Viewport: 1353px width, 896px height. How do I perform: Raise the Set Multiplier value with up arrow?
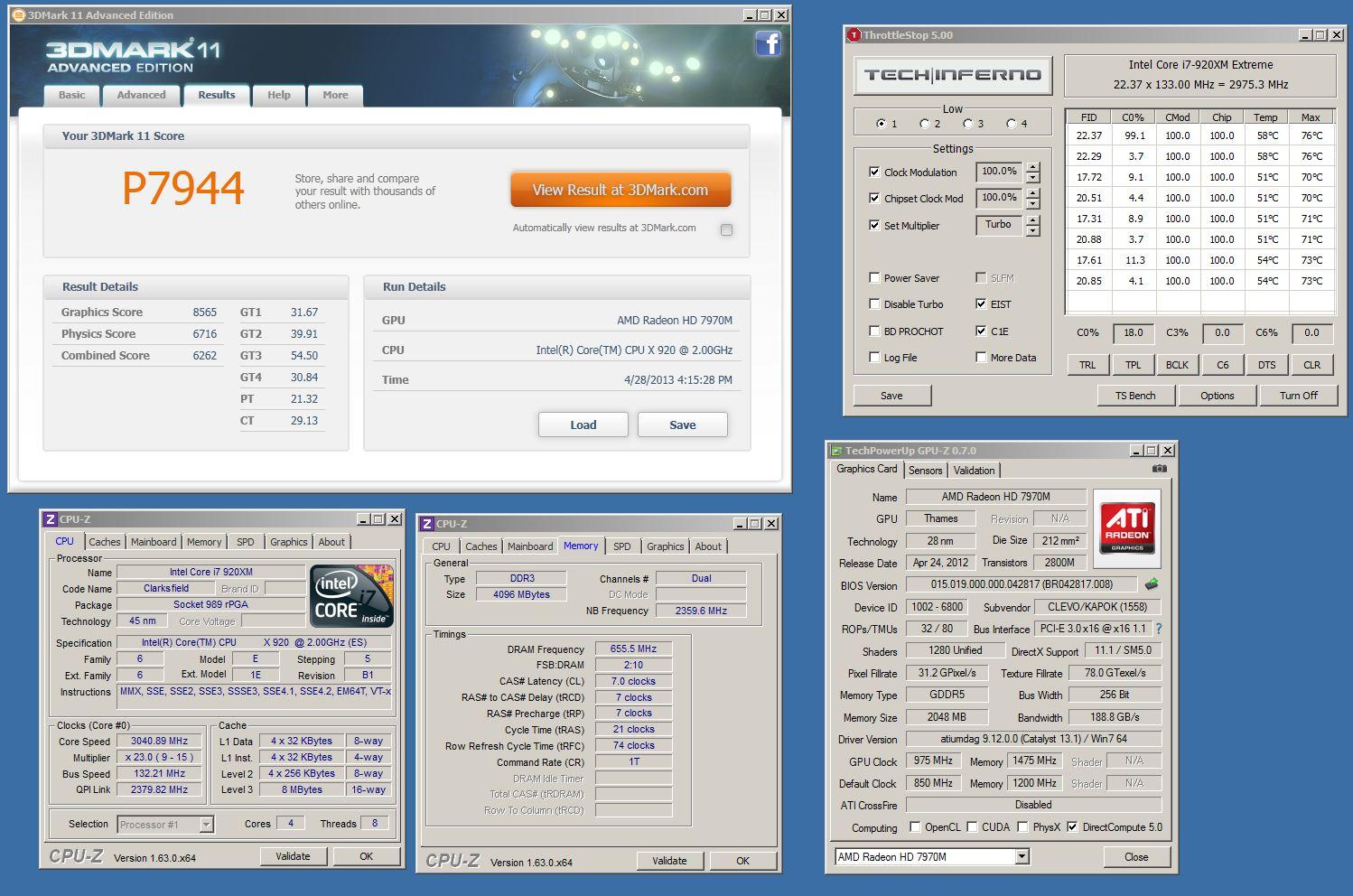pyautogui.click(x=1032, y=220)
